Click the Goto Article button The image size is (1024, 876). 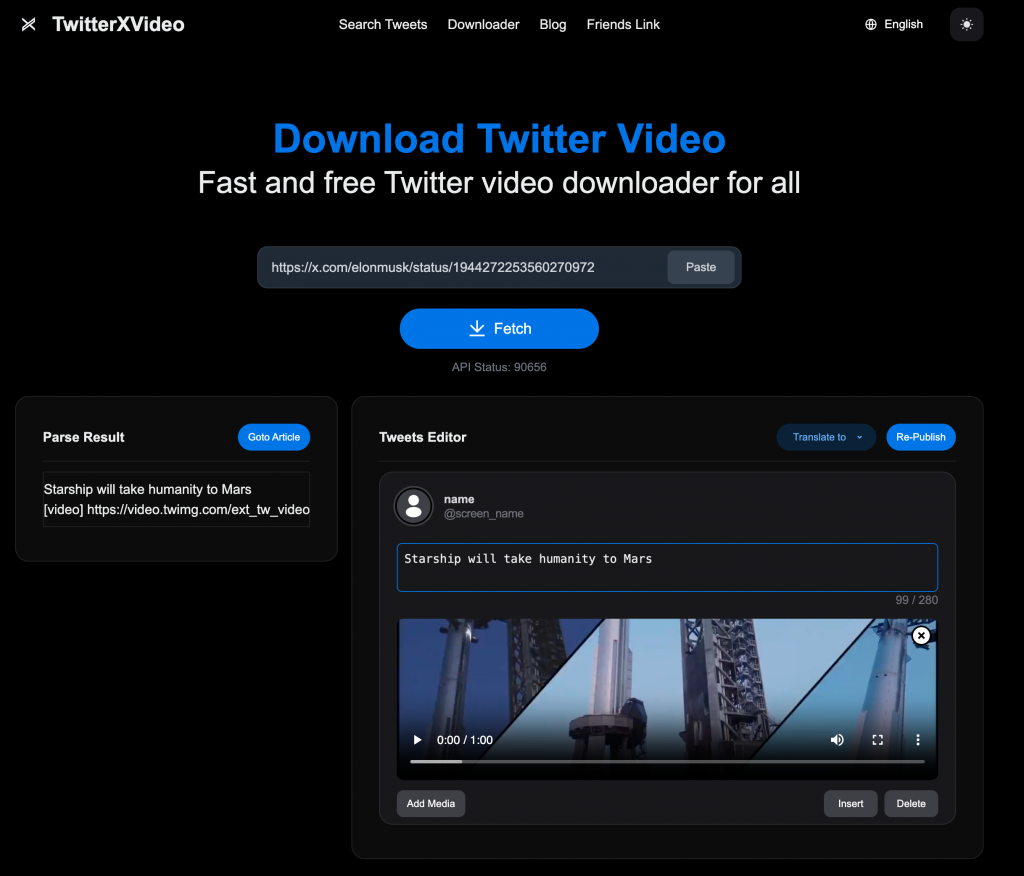274,437
